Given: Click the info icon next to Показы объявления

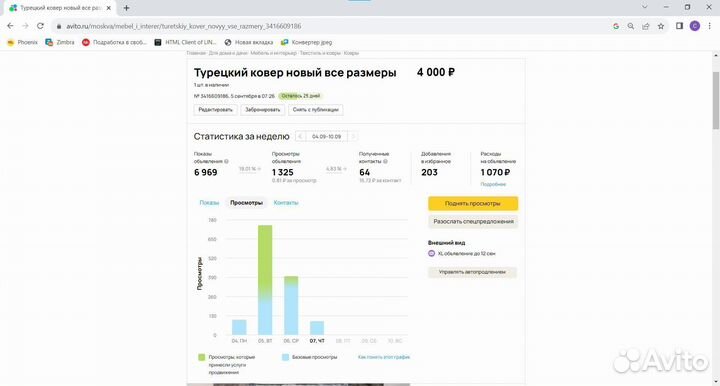Looking at the screenshot, I should coord(226,162).
